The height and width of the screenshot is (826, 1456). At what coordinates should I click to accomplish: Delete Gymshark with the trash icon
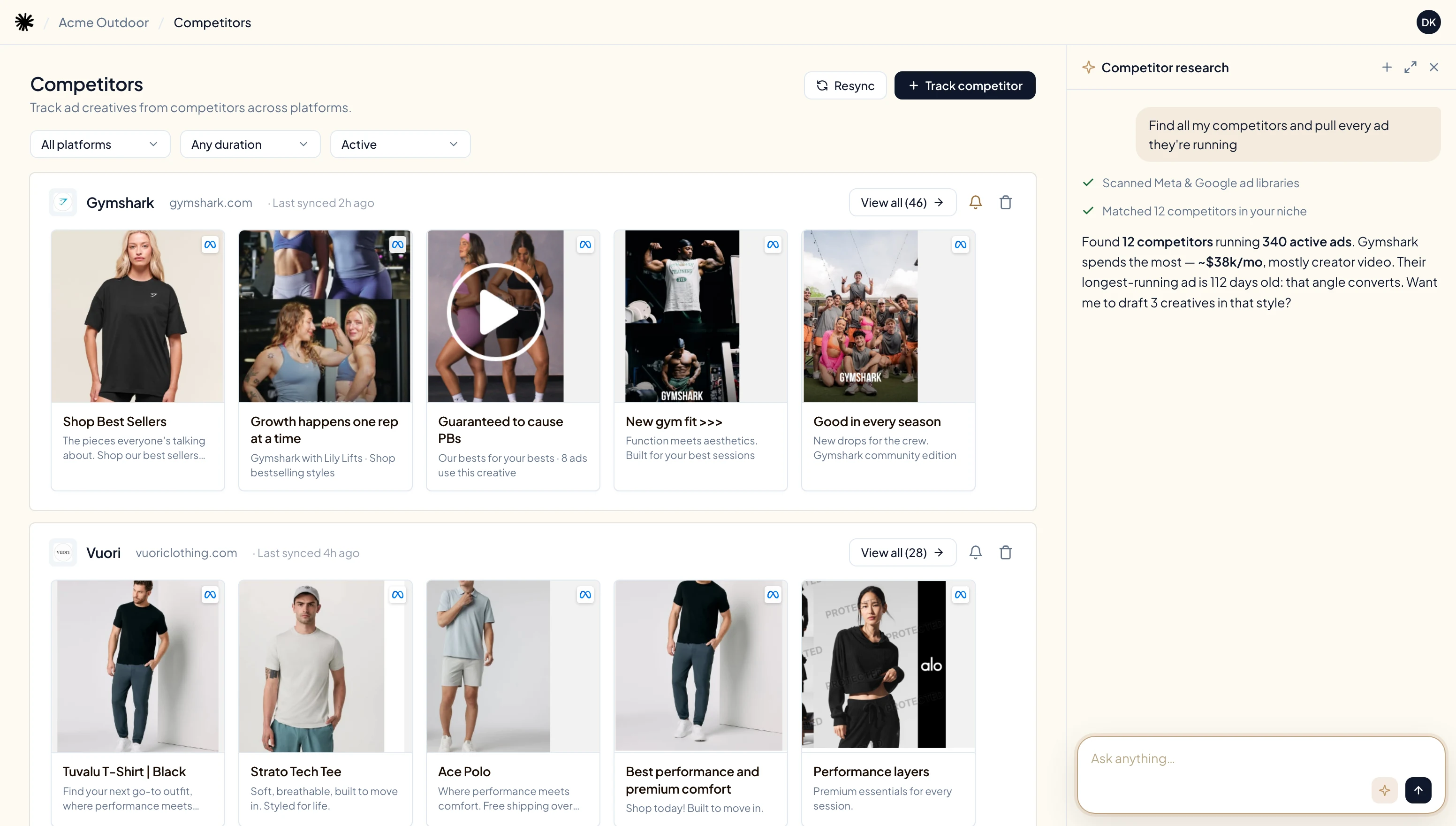[1005, 203]
